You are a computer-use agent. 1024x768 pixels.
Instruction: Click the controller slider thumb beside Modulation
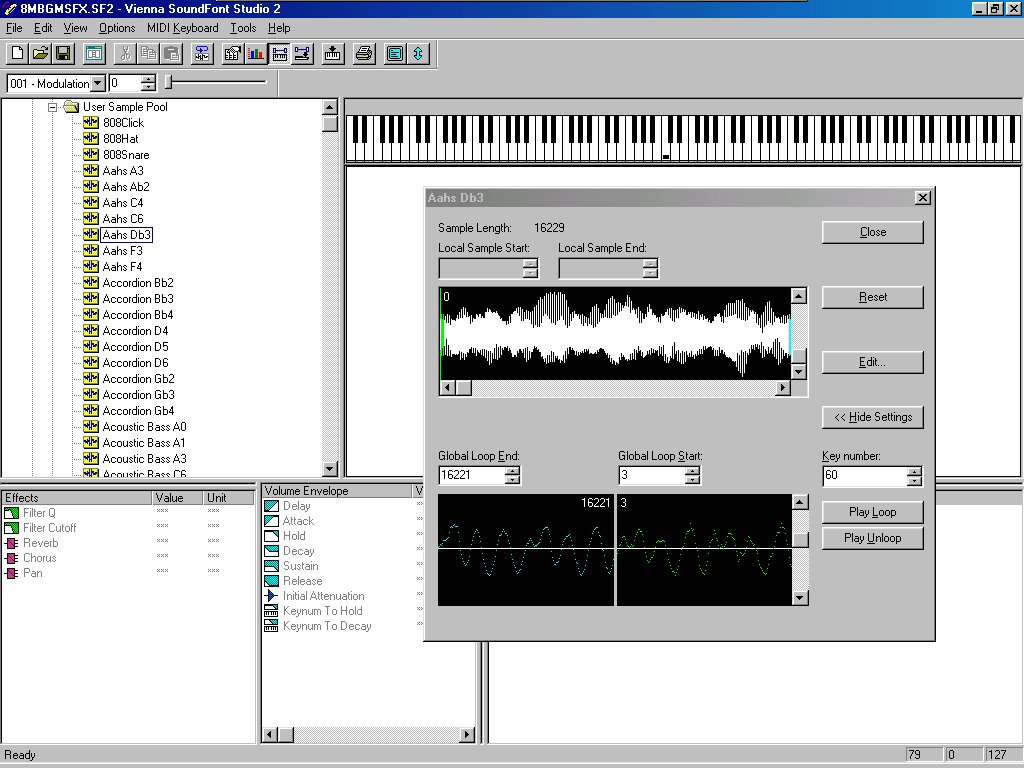tap(168, 82)
